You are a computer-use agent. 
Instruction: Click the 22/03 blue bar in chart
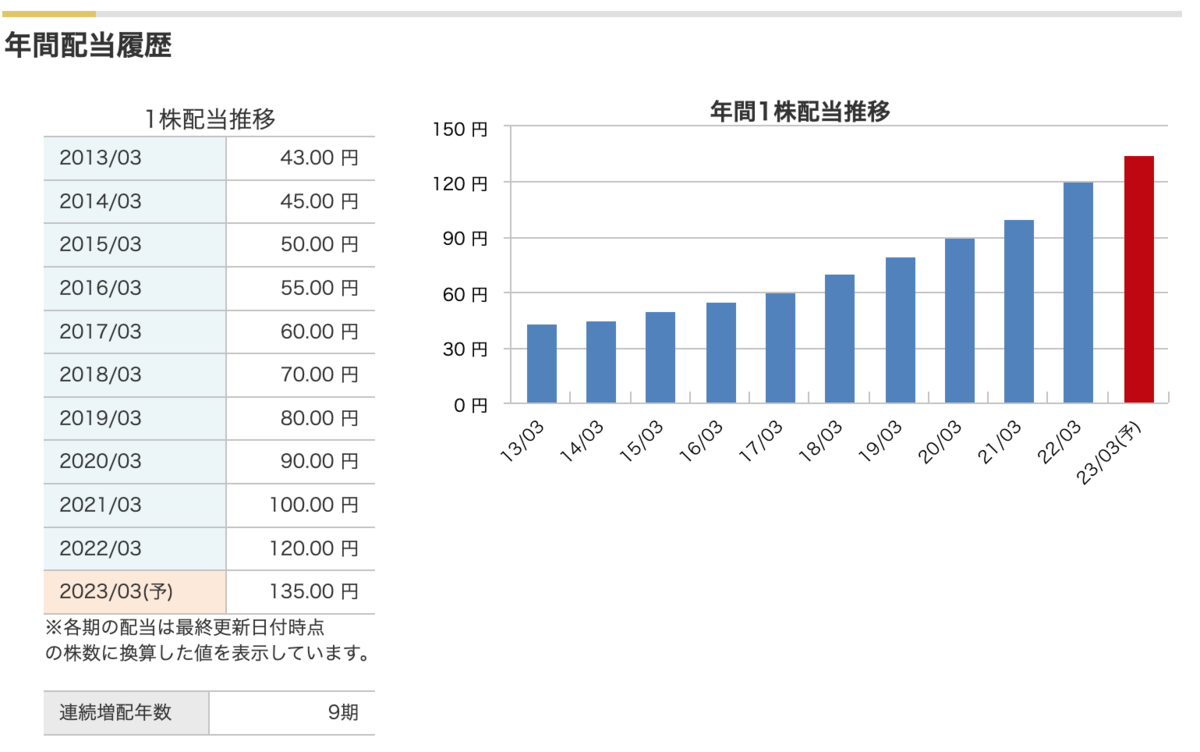coord(1079,293)
